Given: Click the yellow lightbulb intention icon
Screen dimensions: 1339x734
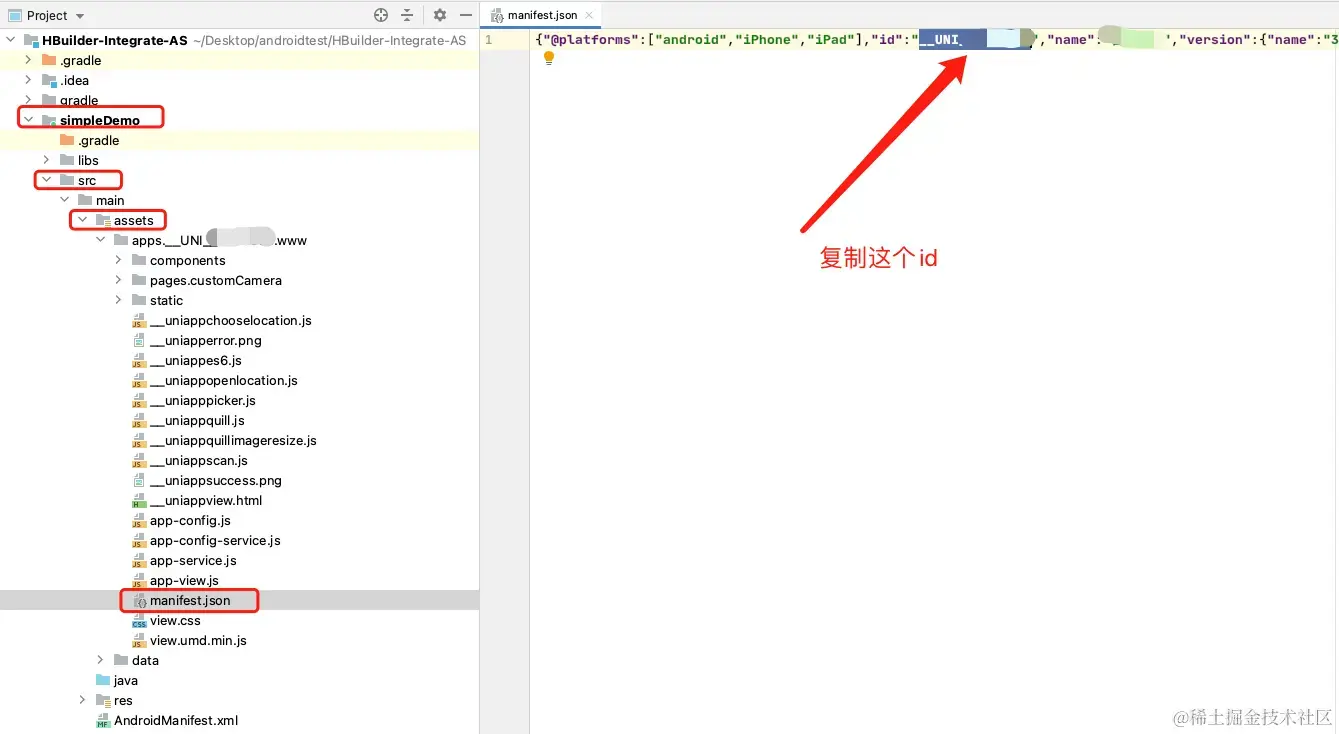Looking at the screenshot, I should [x=548, y=59].
